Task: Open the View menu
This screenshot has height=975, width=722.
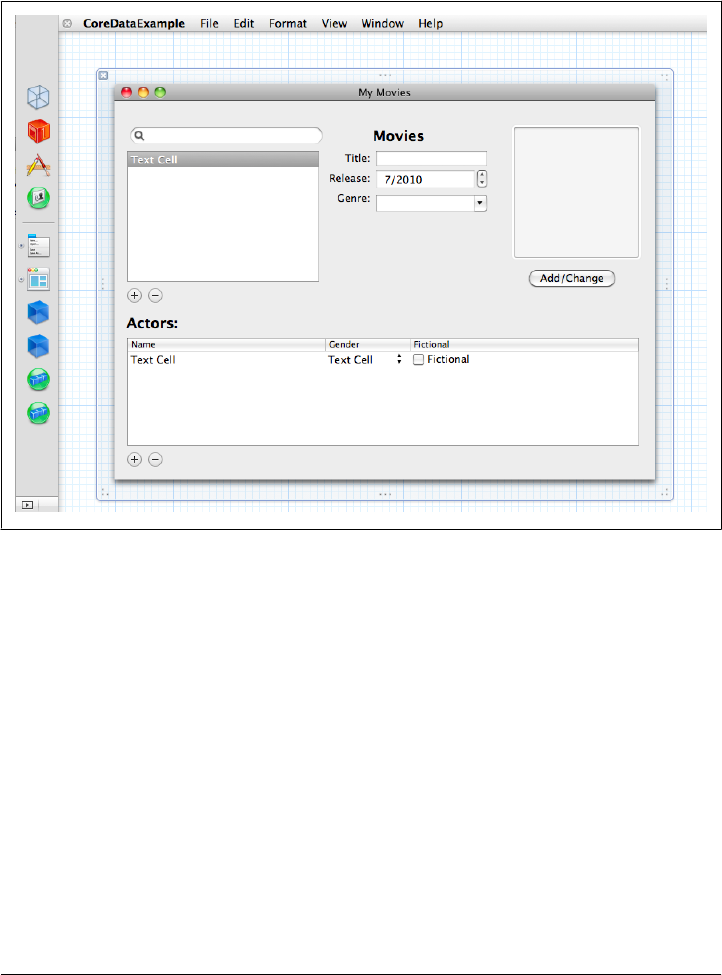Action: (334, 24)
